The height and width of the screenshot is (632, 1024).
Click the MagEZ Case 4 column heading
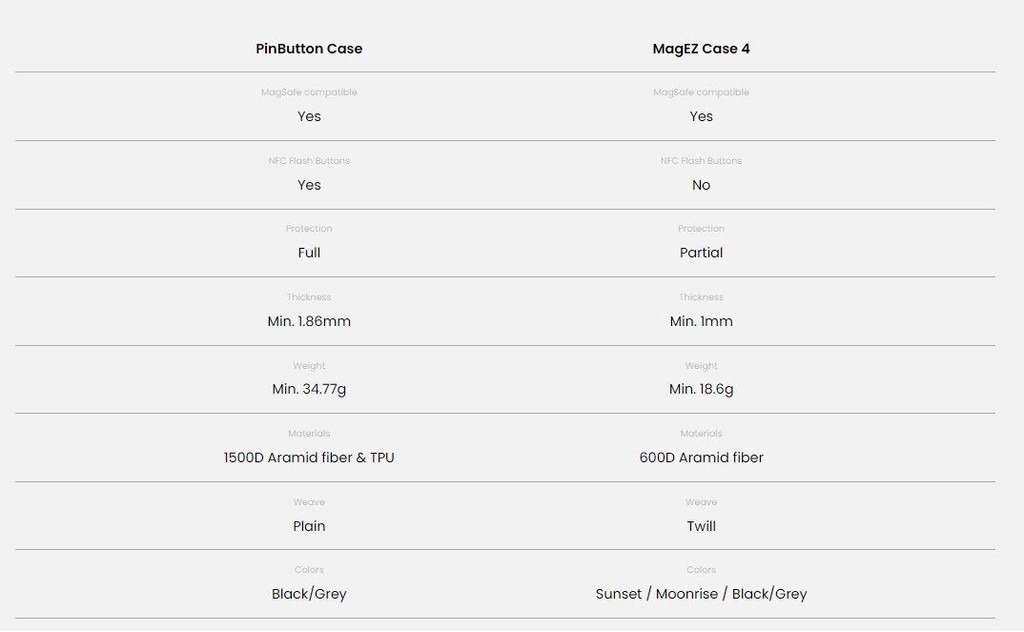click(x=701, y=49)
